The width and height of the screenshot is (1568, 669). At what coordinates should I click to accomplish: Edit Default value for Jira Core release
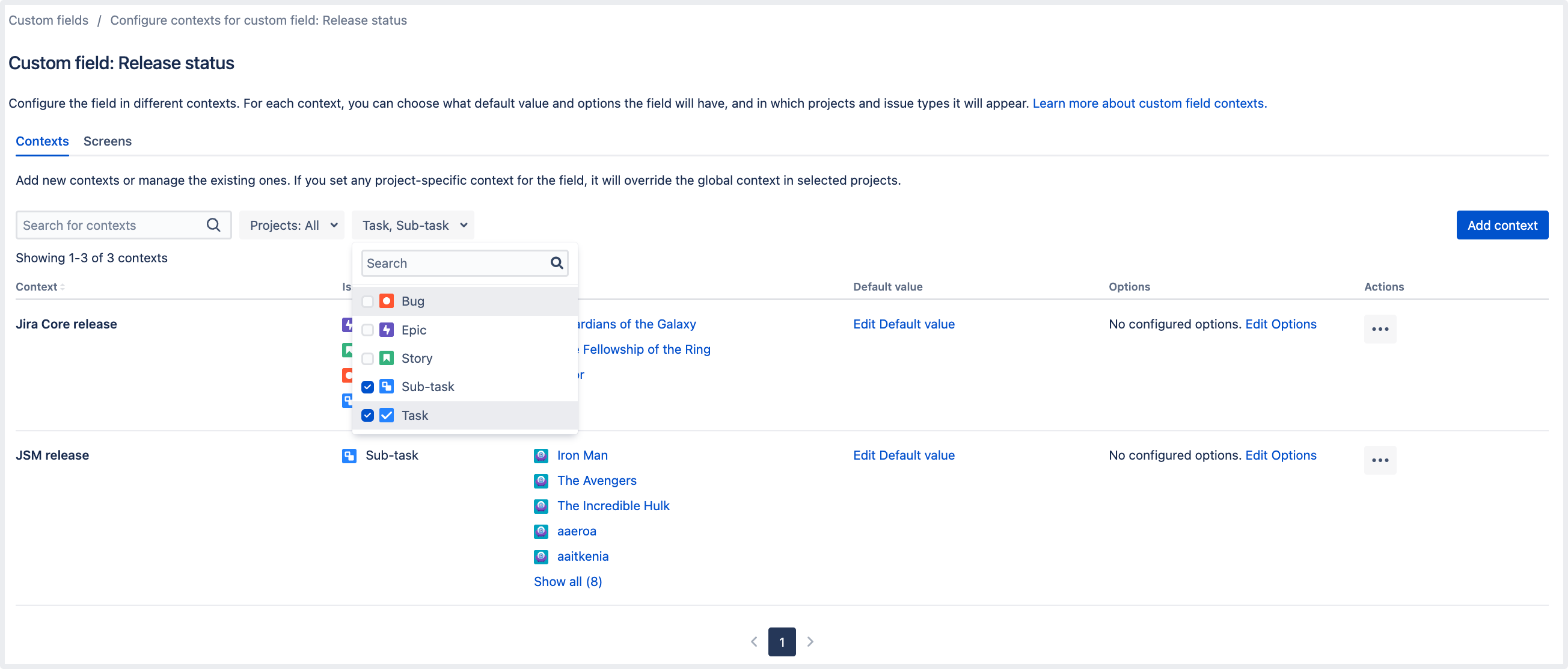(x=904, y=324)
